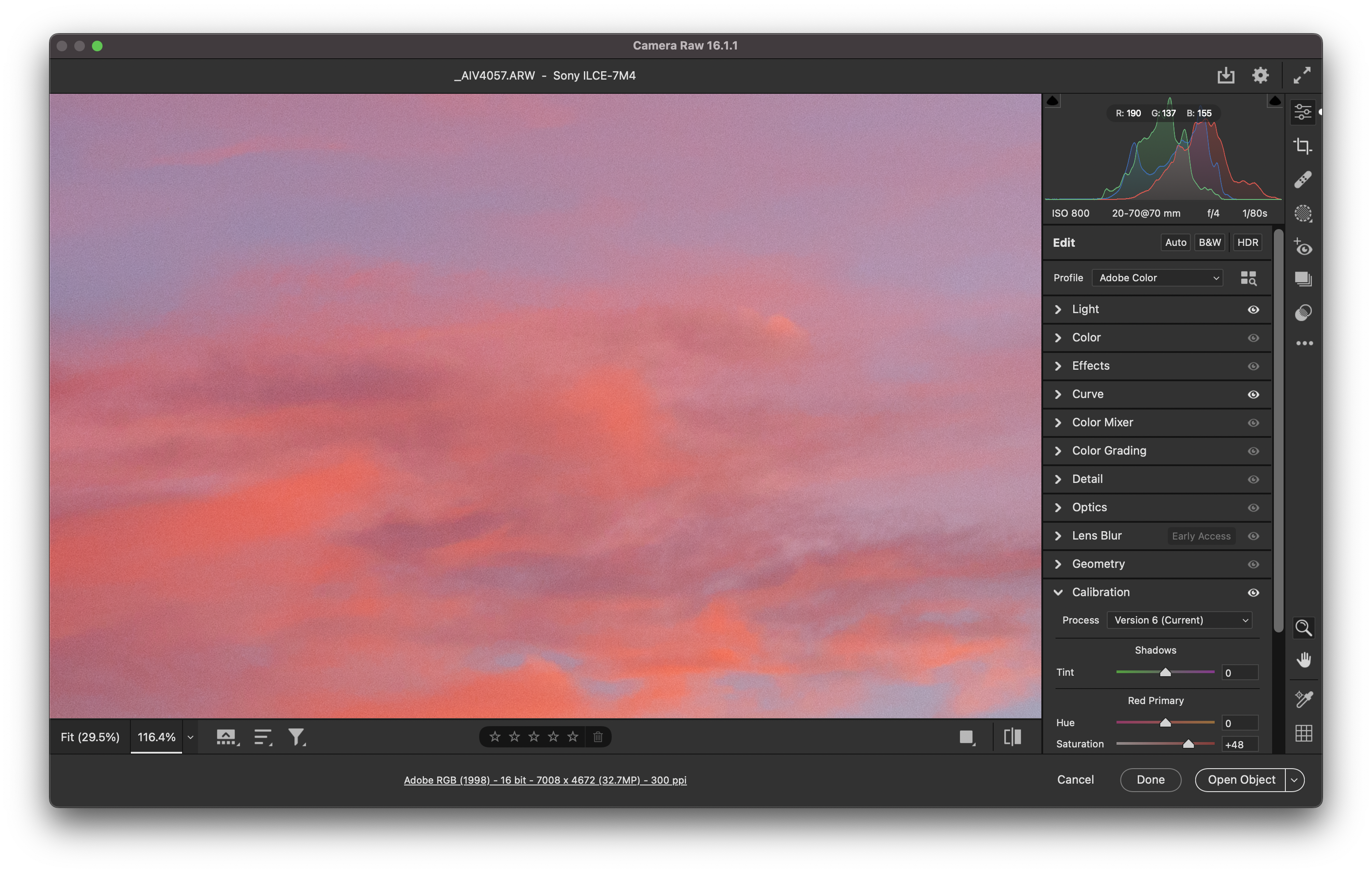Toggle visibility of the Calibration panel edits
Viewport: 1372px width, 873px height.
[1254, 593]
